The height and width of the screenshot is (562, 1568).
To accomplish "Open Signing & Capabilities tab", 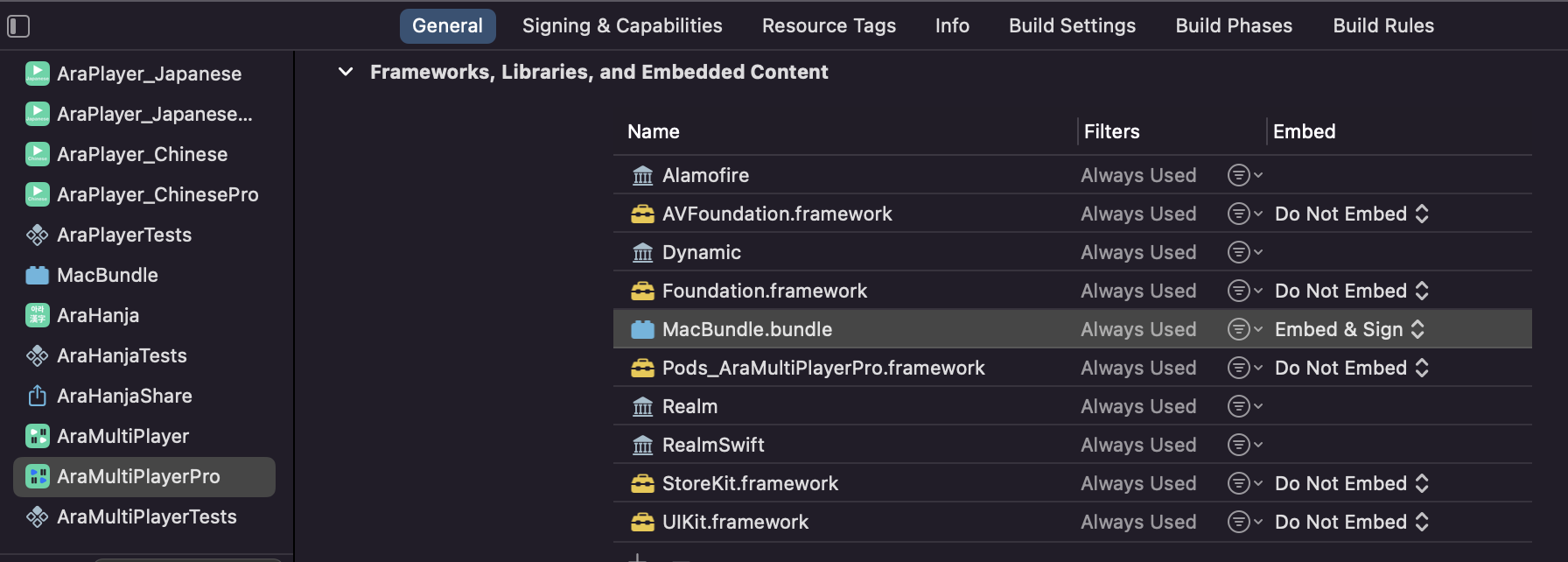I will click(x=622, y=26).
